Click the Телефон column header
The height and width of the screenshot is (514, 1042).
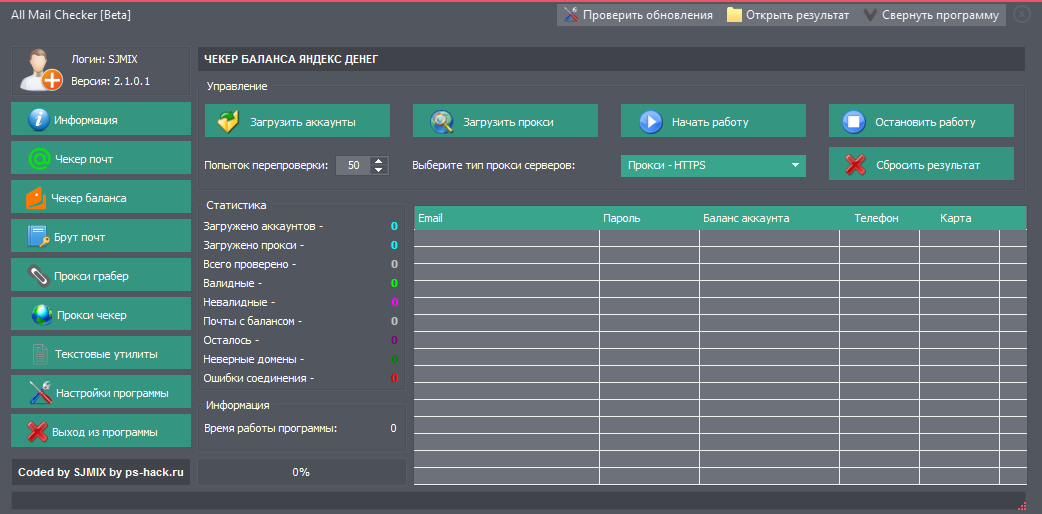point(877,218)
